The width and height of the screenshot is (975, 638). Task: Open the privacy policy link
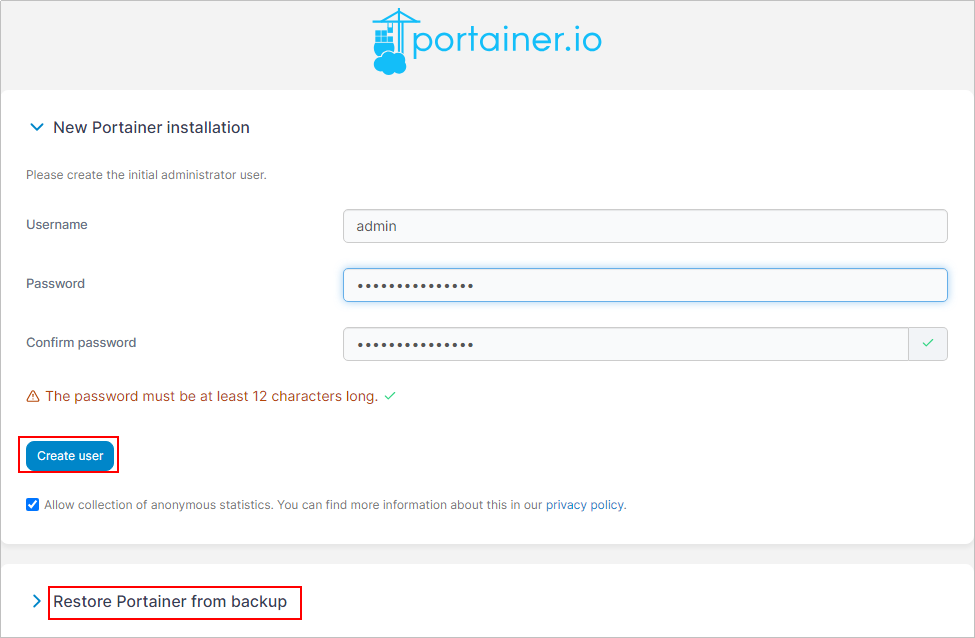[x=585, y=505]
